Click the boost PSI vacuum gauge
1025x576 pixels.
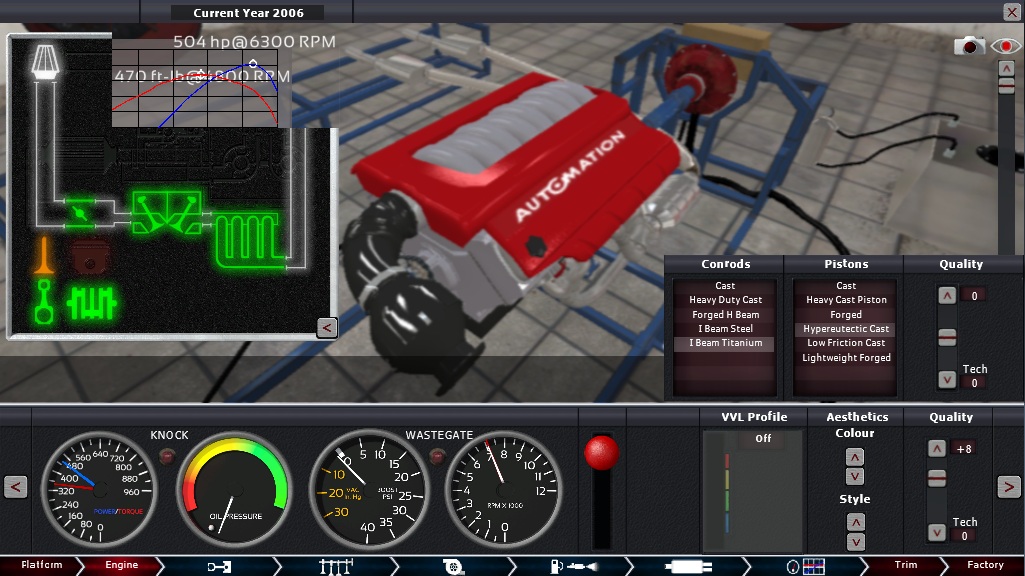(369, 488)
